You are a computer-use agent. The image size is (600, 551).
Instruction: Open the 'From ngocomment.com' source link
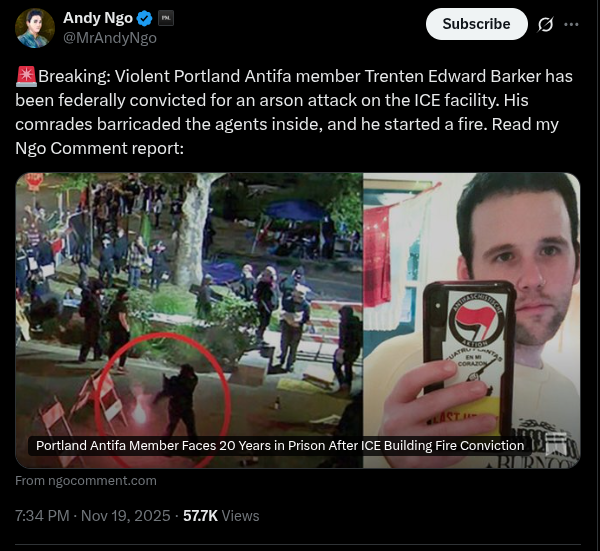pyautogui.click(x=86, y=481)
